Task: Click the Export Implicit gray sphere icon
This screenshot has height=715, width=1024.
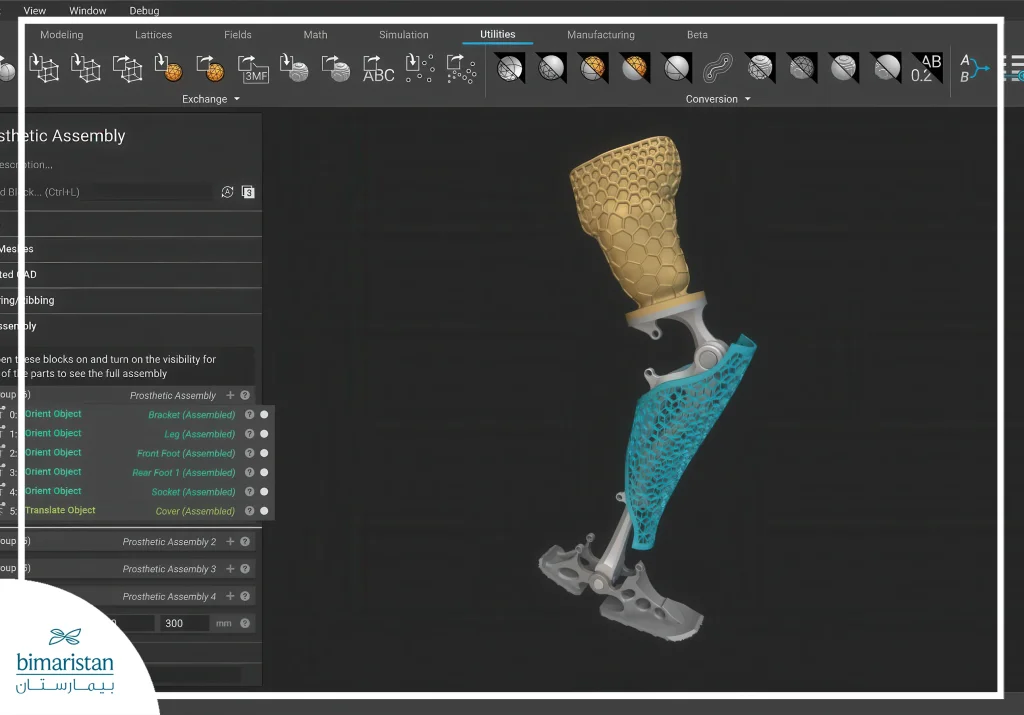Action: (x=336, y=68)
